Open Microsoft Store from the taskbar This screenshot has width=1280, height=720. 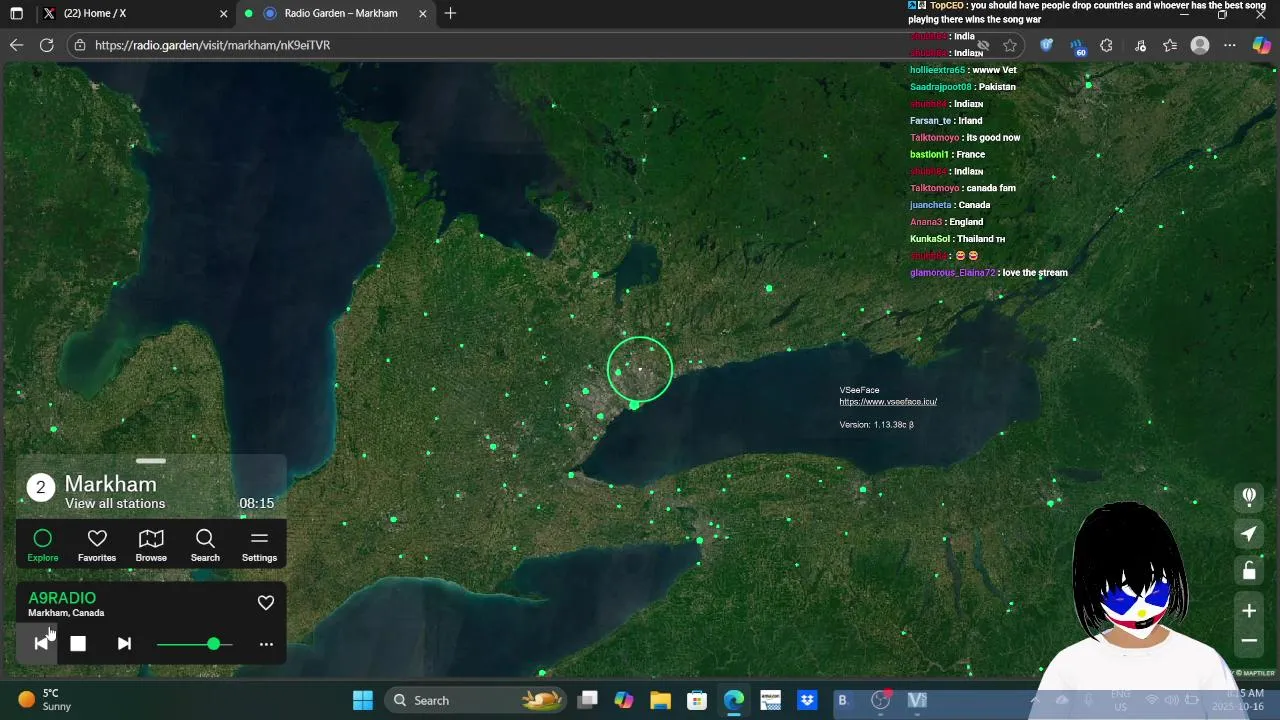697,700
